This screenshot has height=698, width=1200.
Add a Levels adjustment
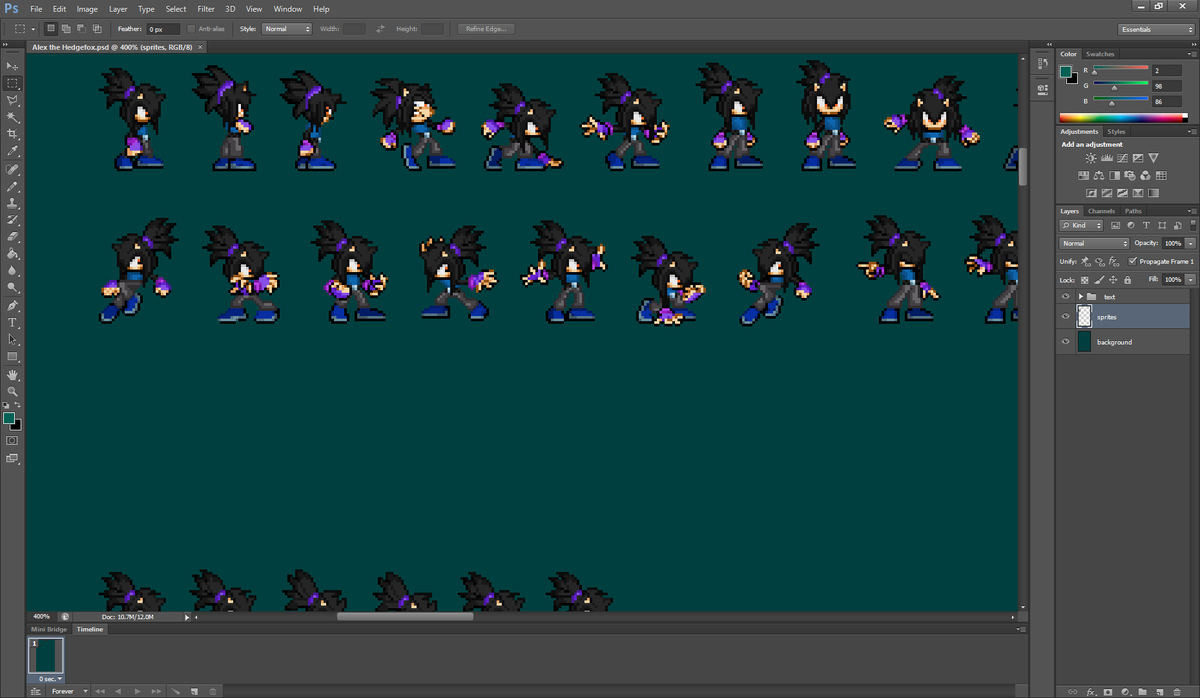pyautogui.click(x=1107, y=158)
